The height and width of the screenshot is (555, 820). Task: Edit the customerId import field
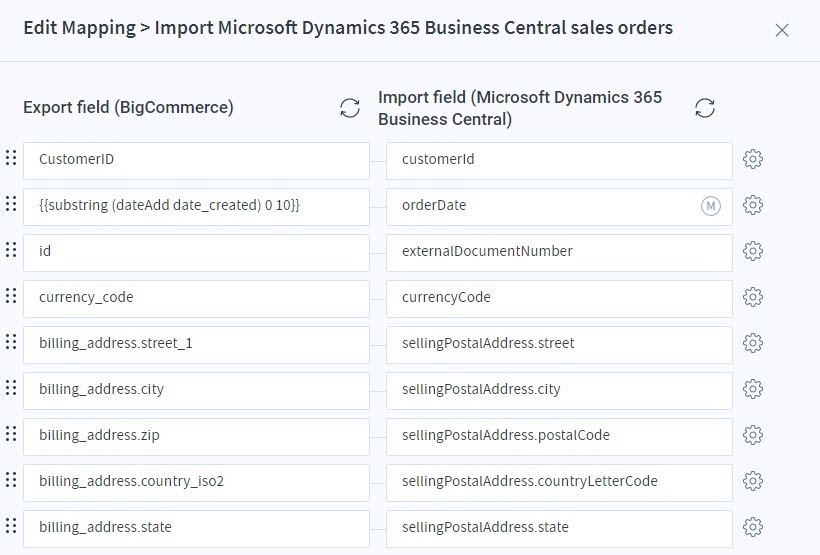(559, 161)
